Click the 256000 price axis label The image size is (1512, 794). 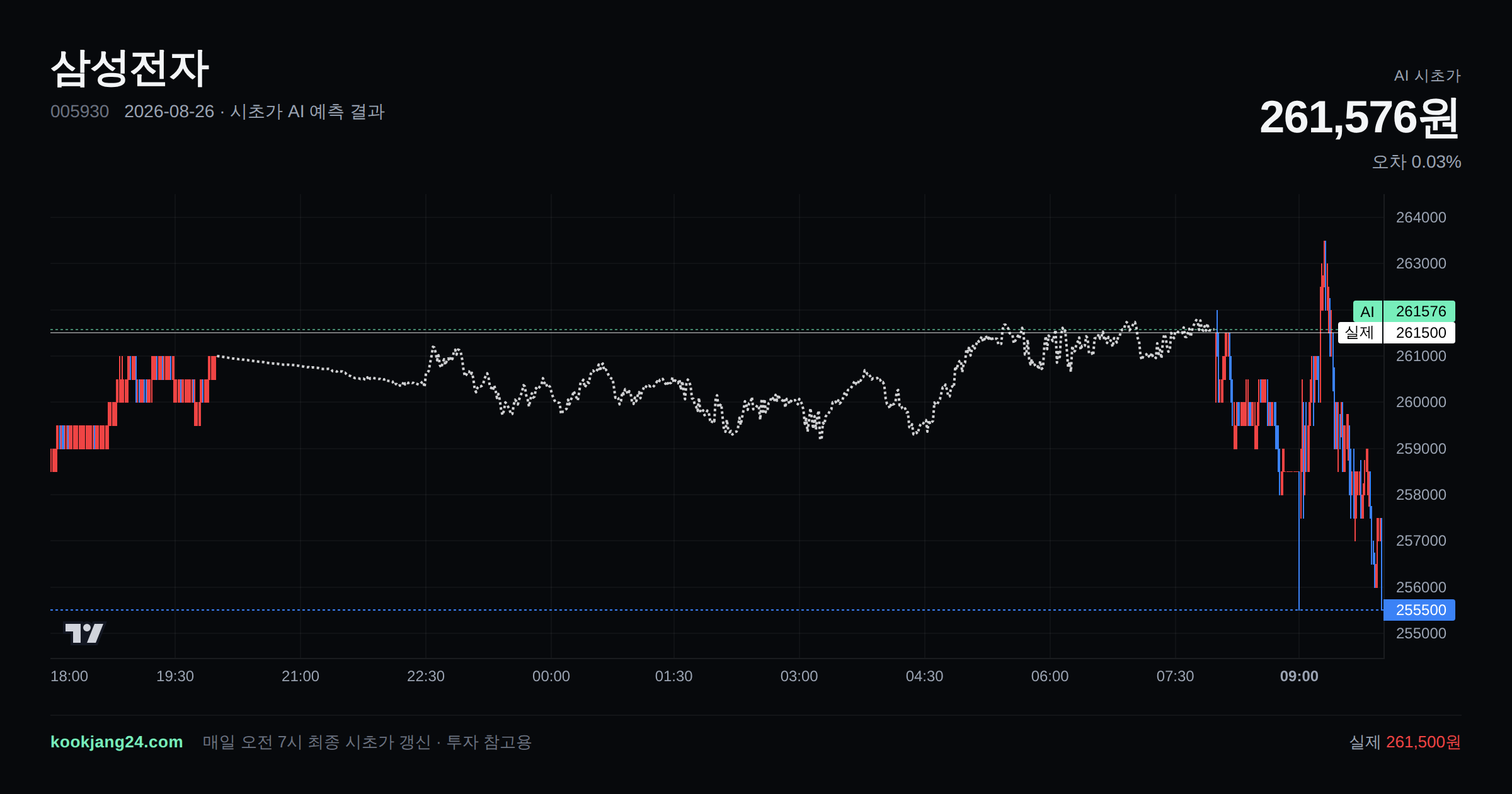point(1421,587)
